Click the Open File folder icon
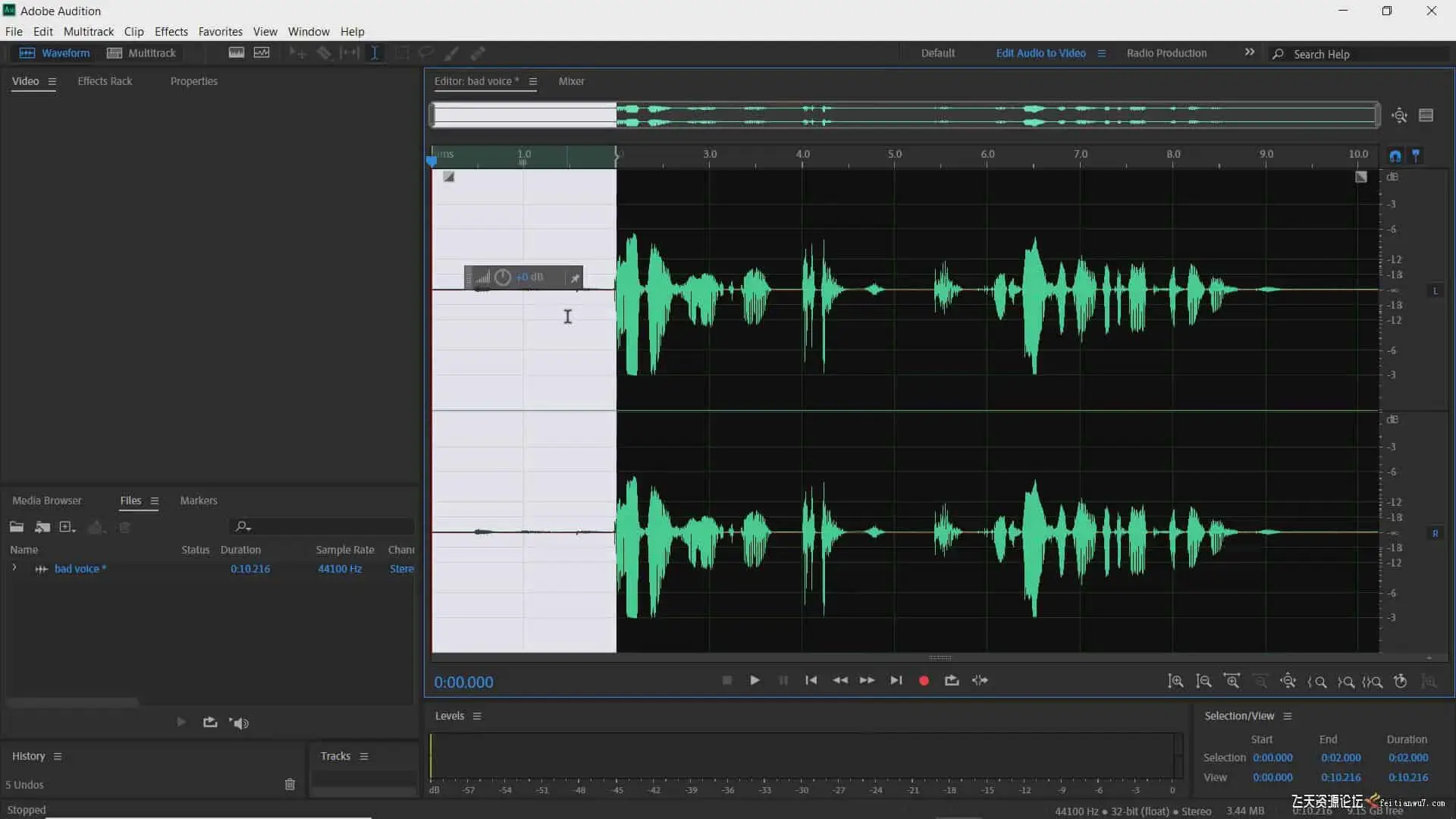This screenshot has width=1456, height=819. click(x=17, y=527)
